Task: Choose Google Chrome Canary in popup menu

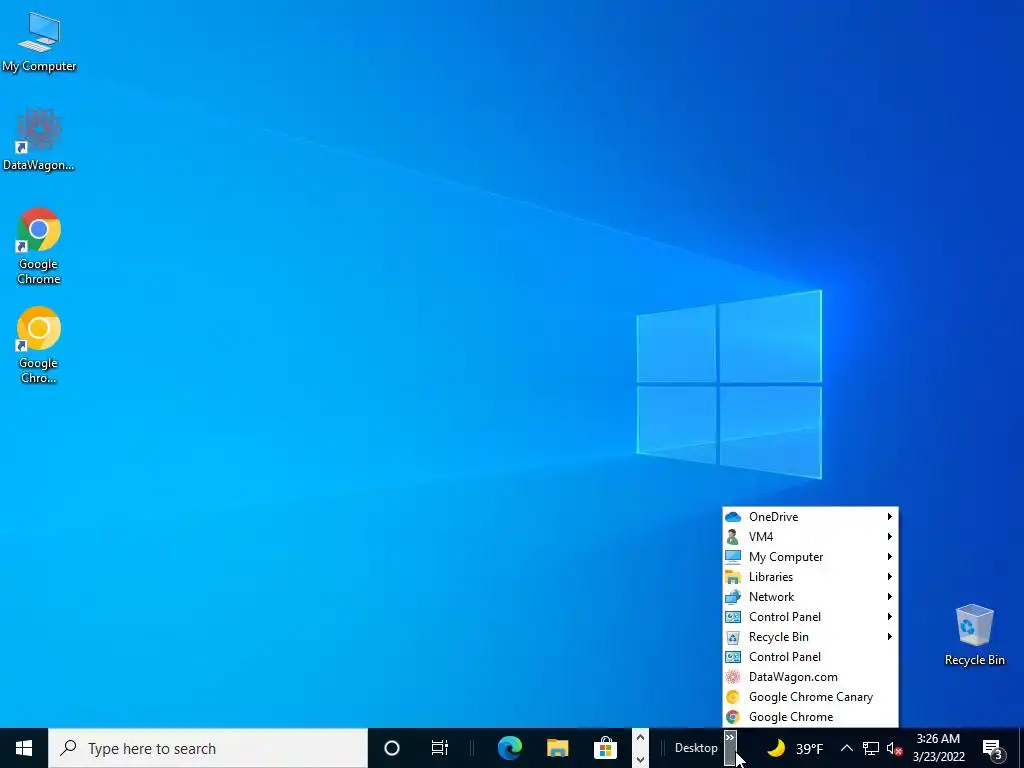Action: point(810,697)
